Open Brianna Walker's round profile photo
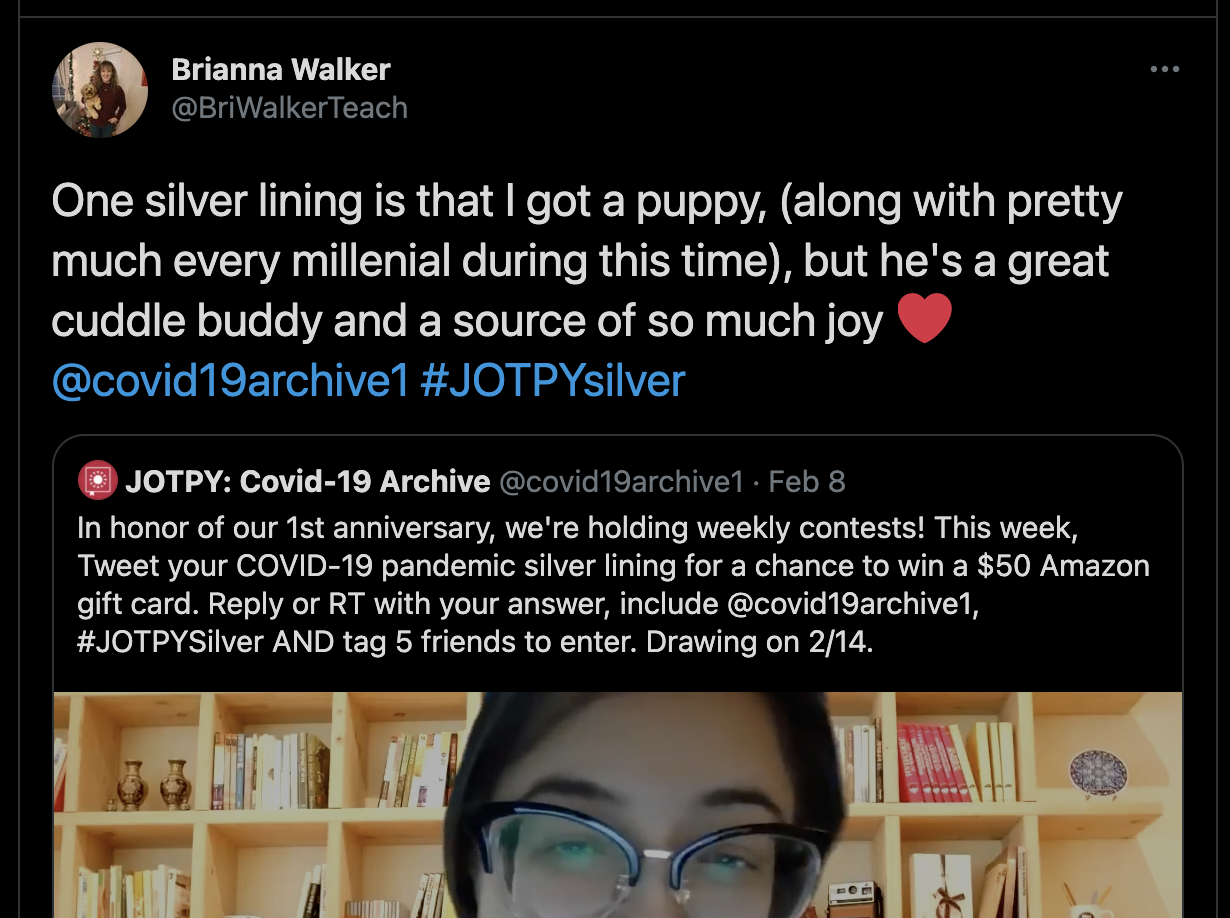 pos(100,90)
